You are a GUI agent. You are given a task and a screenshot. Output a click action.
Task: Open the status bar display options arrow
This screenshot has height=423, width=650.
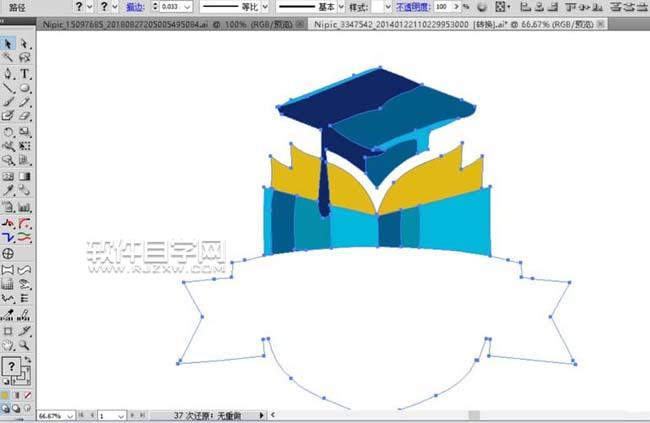click(x=261, y=415)
